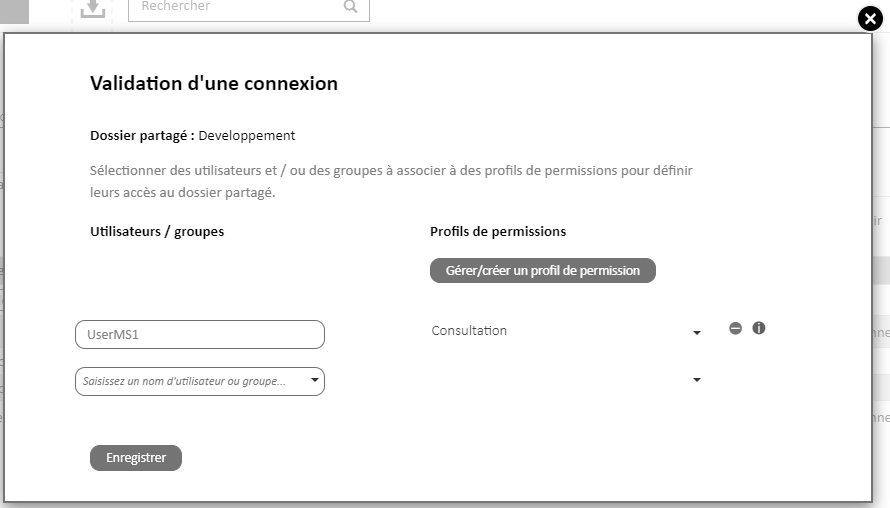The image size is (890, 508).
Task: Click the Profils de permissions heading
Action: pos(498,232)
